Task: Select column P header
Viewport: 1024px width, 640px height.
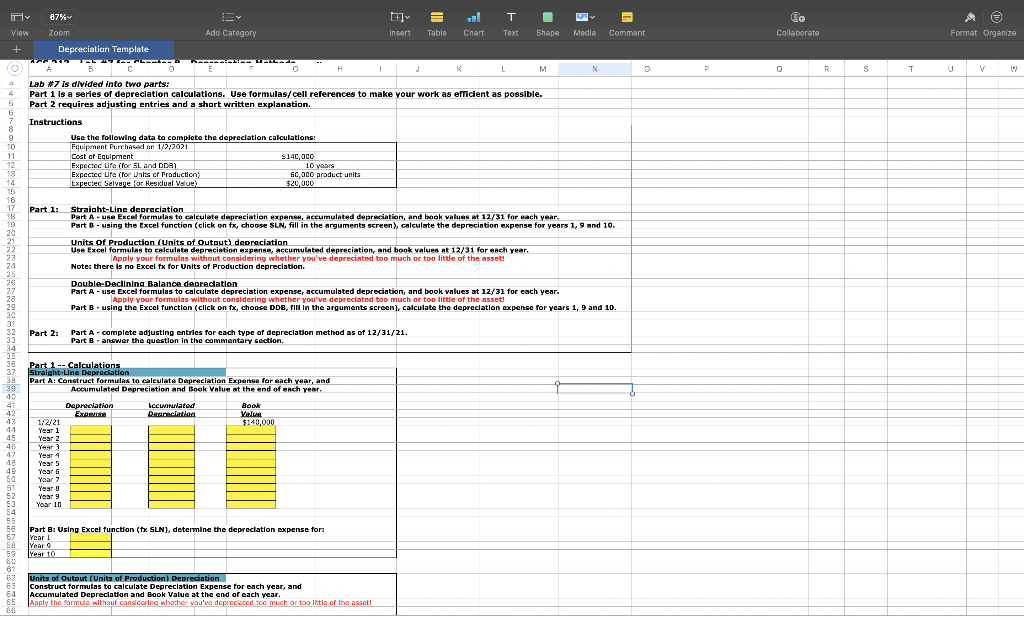Action: point(706,69)
